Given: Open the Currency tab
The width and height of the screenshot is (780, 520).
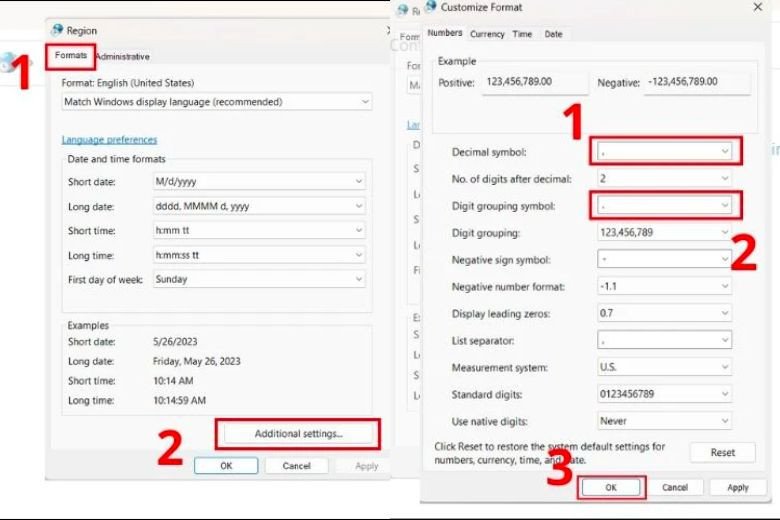Looking at the screenshot, I should coord(487,34).
